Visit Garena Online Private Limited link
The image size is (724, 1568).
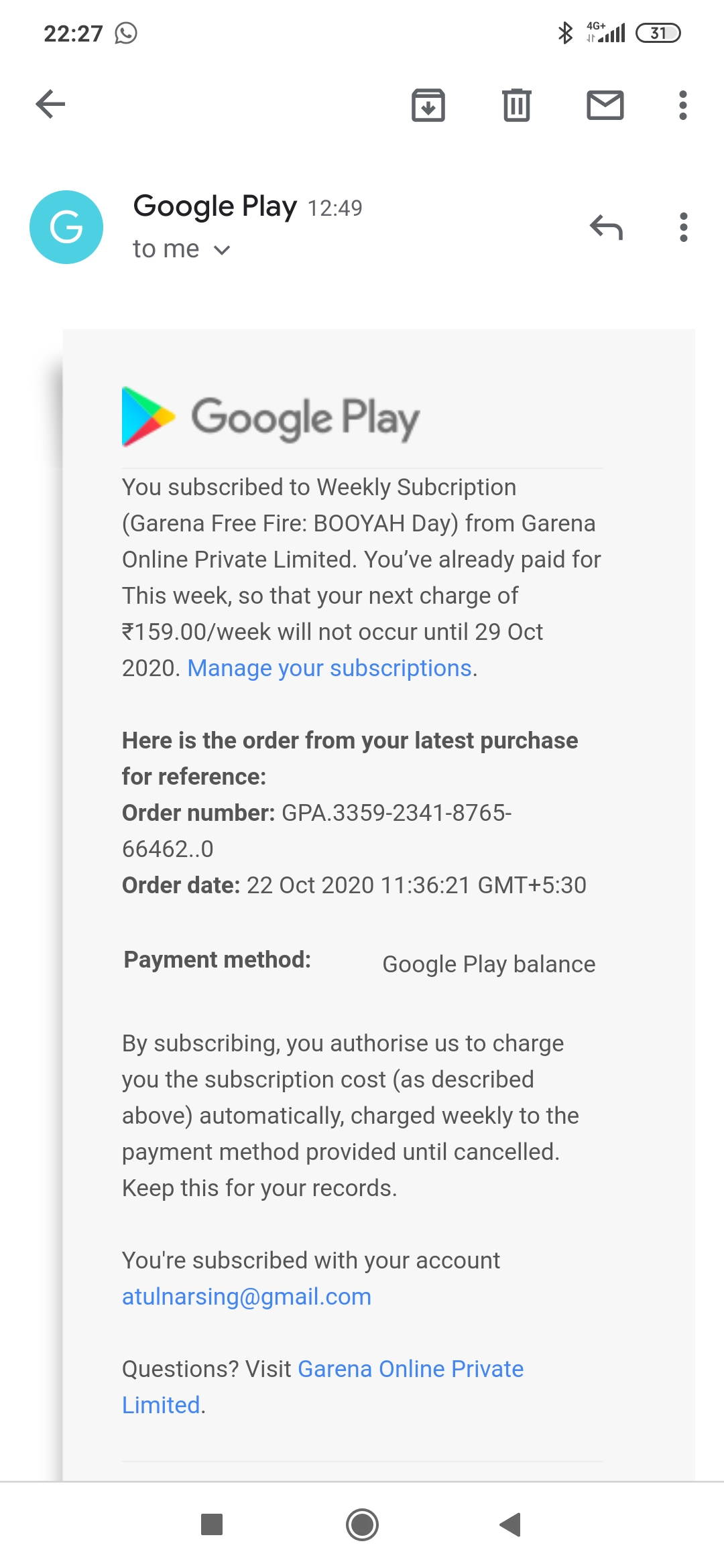[410, 1369]
